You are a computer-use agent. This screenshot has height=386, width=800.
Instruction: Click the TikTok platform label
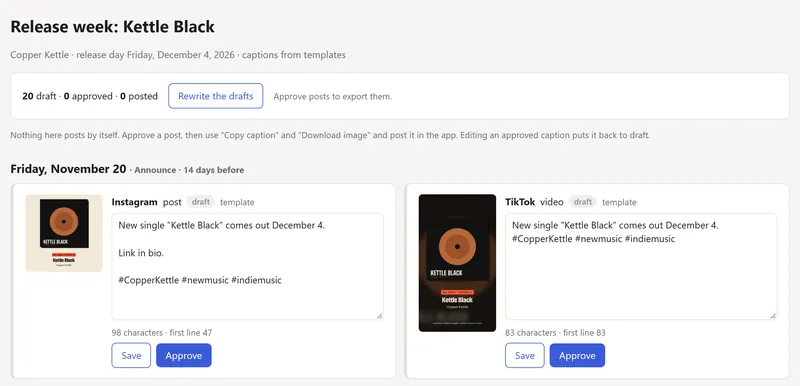click(x=520, y=202)
